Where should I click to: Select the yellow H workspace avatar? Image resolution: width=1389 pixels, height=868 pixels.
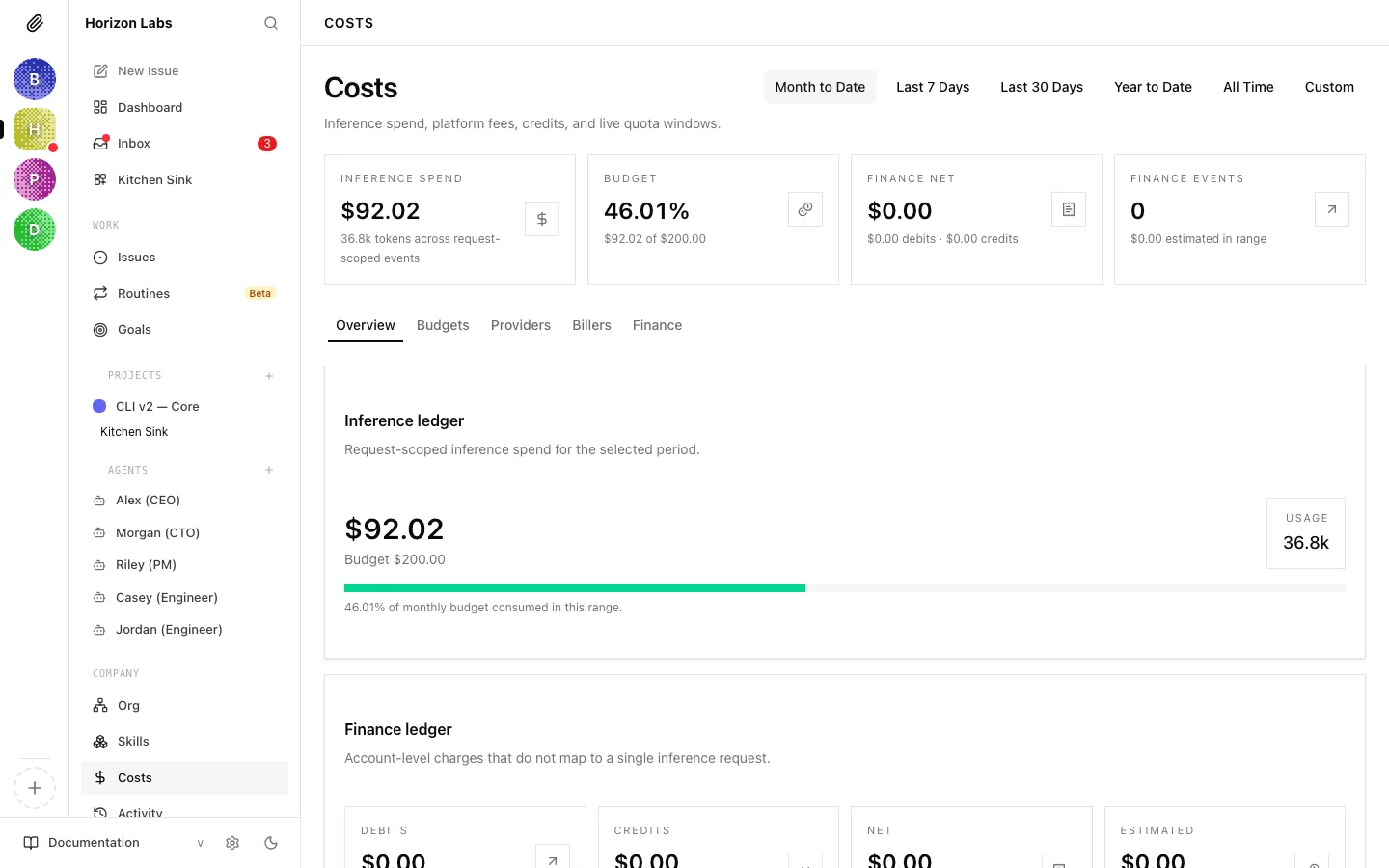click(35, 129)
